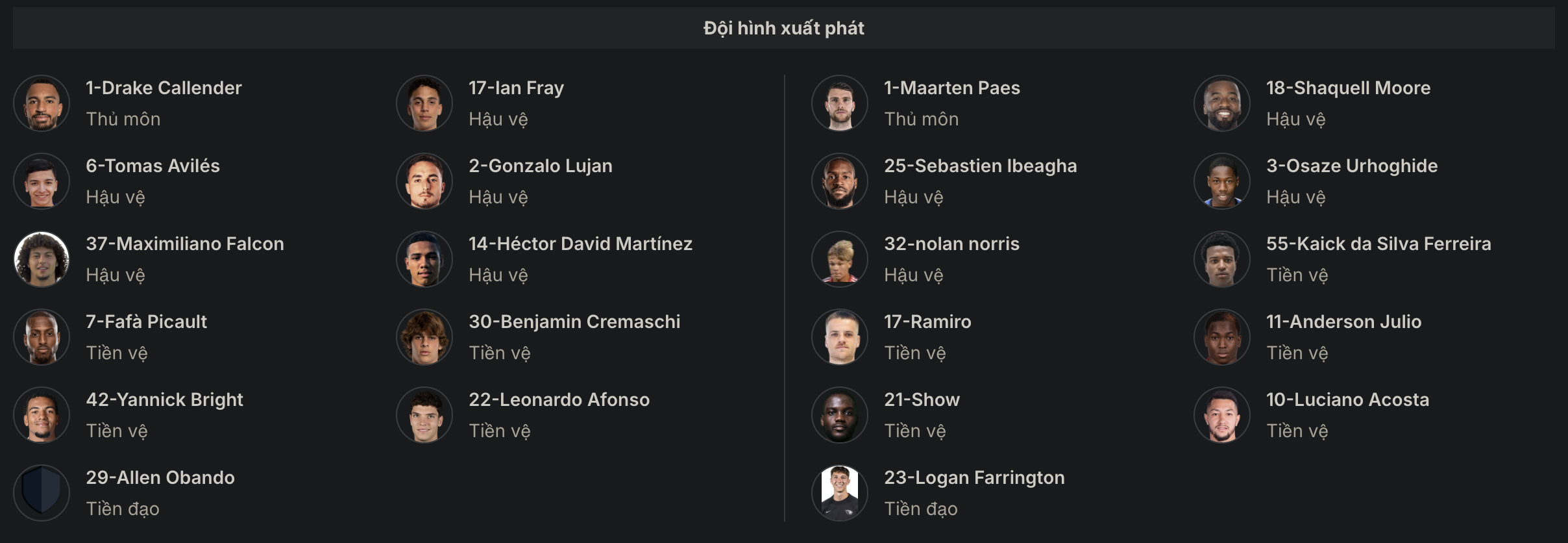Image resolution: width=1568 pixels, height=543 pixels.
Task: Click the 6-Tomas Avilés name link
Action: tap(153, 166)
